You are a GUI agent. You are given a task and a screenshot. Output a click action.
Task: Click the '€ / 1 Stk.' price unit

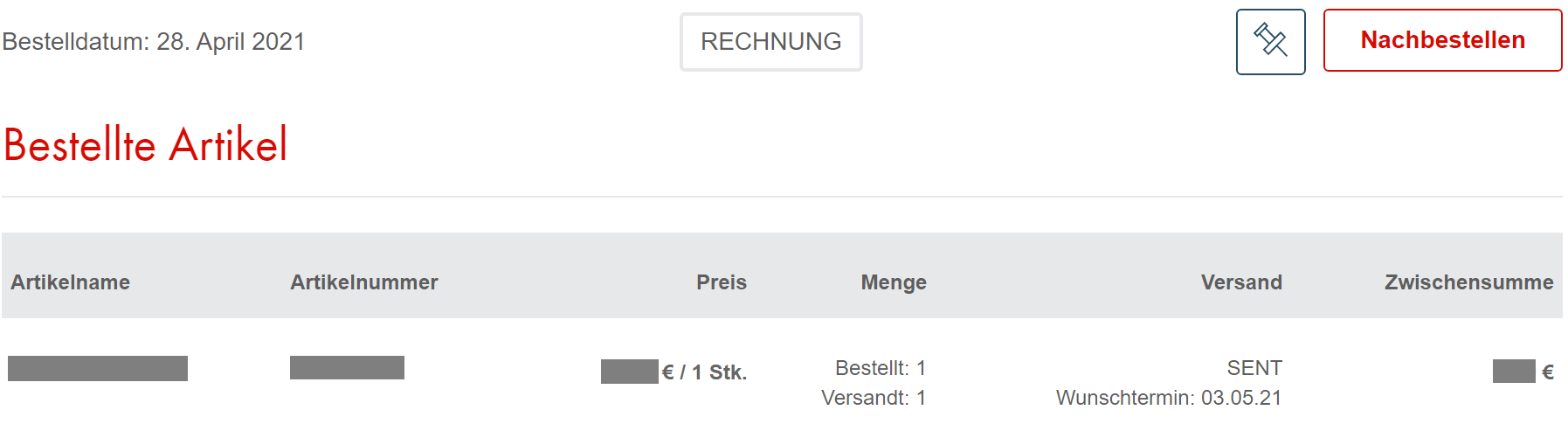(x=705, y=372)
